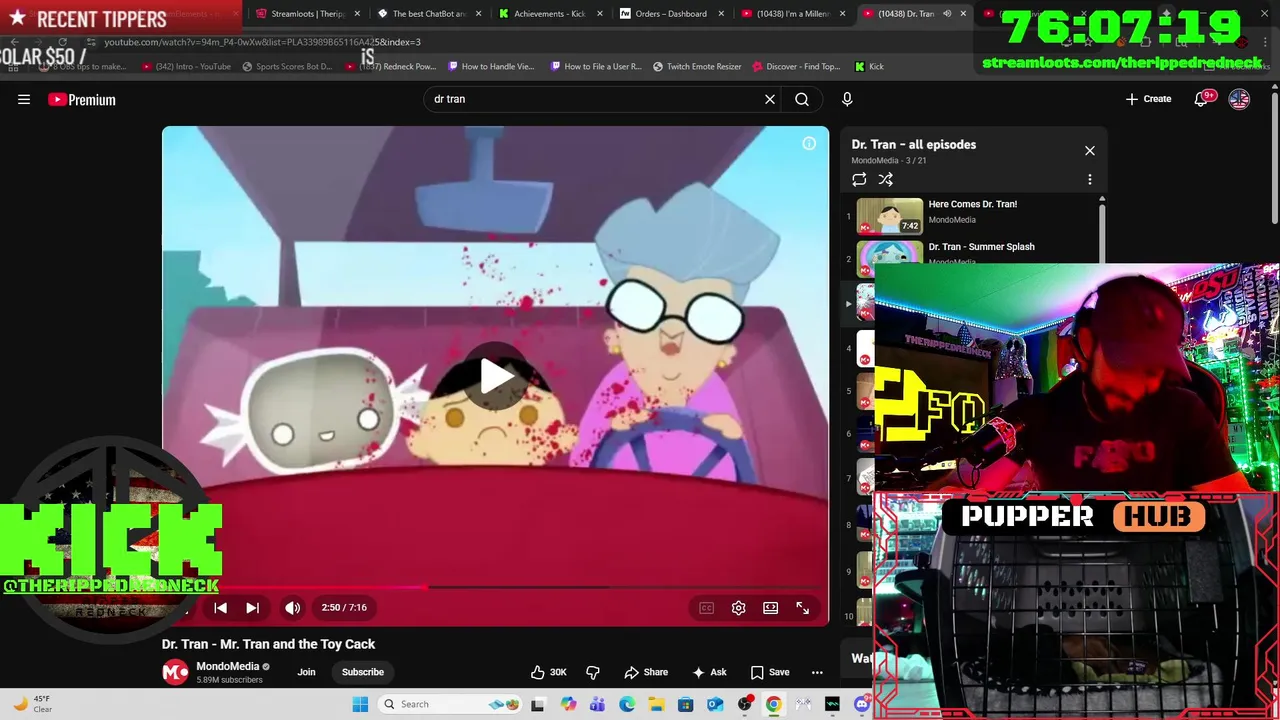Click the browser address bar URL
The width and height of the screenshot is (1280, 720).
click(x=262, y=42)
